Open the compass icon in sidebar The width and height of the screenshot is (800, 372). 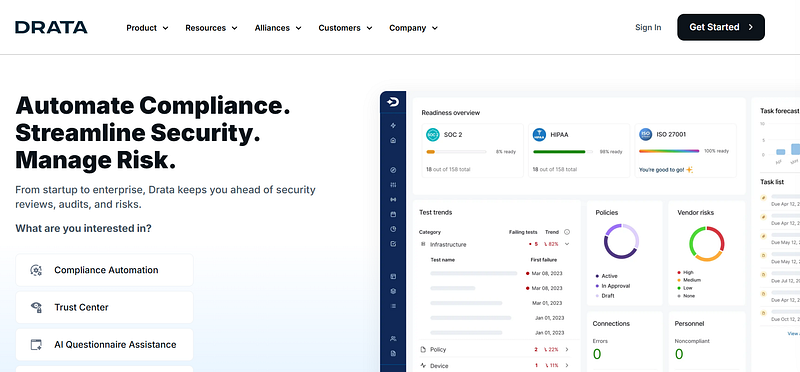pyautogui.click(x=393, y=170)
